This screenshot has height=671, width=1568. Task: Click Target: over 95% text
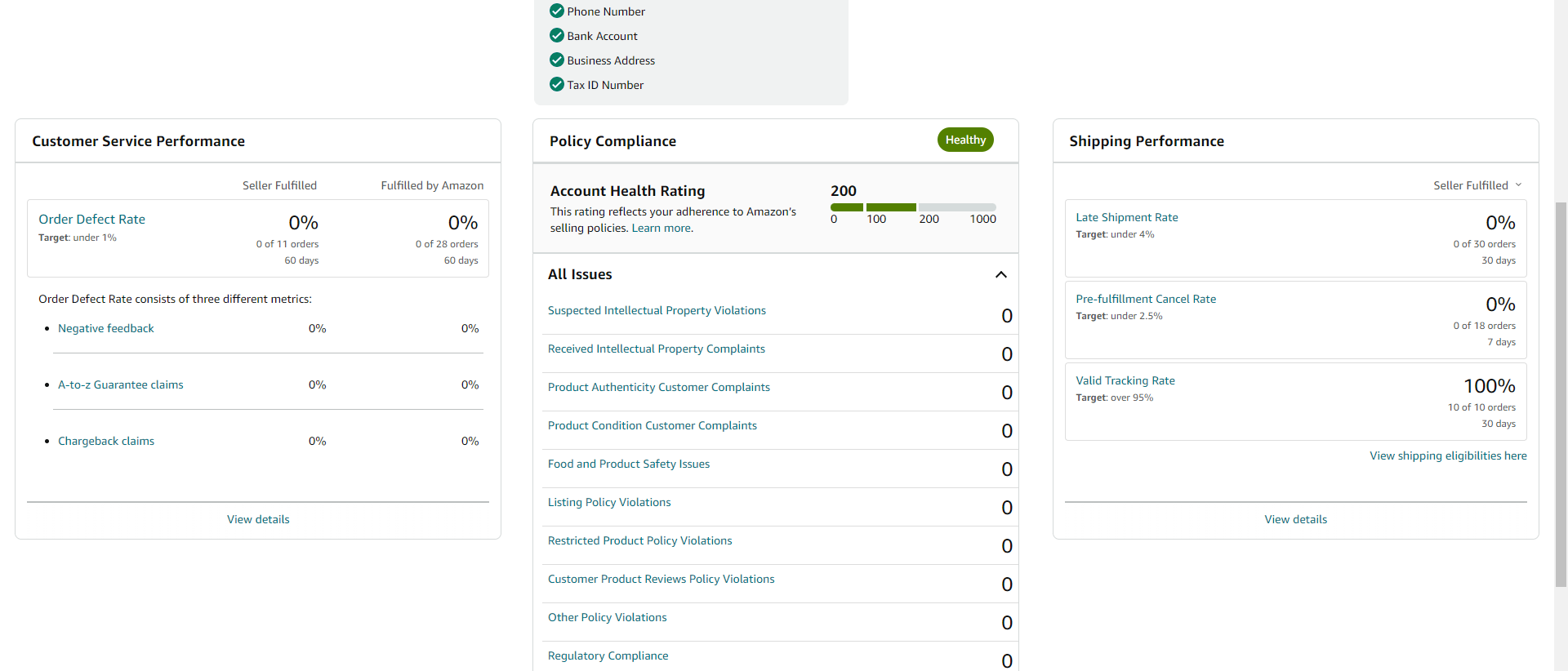pos(1114,398)
